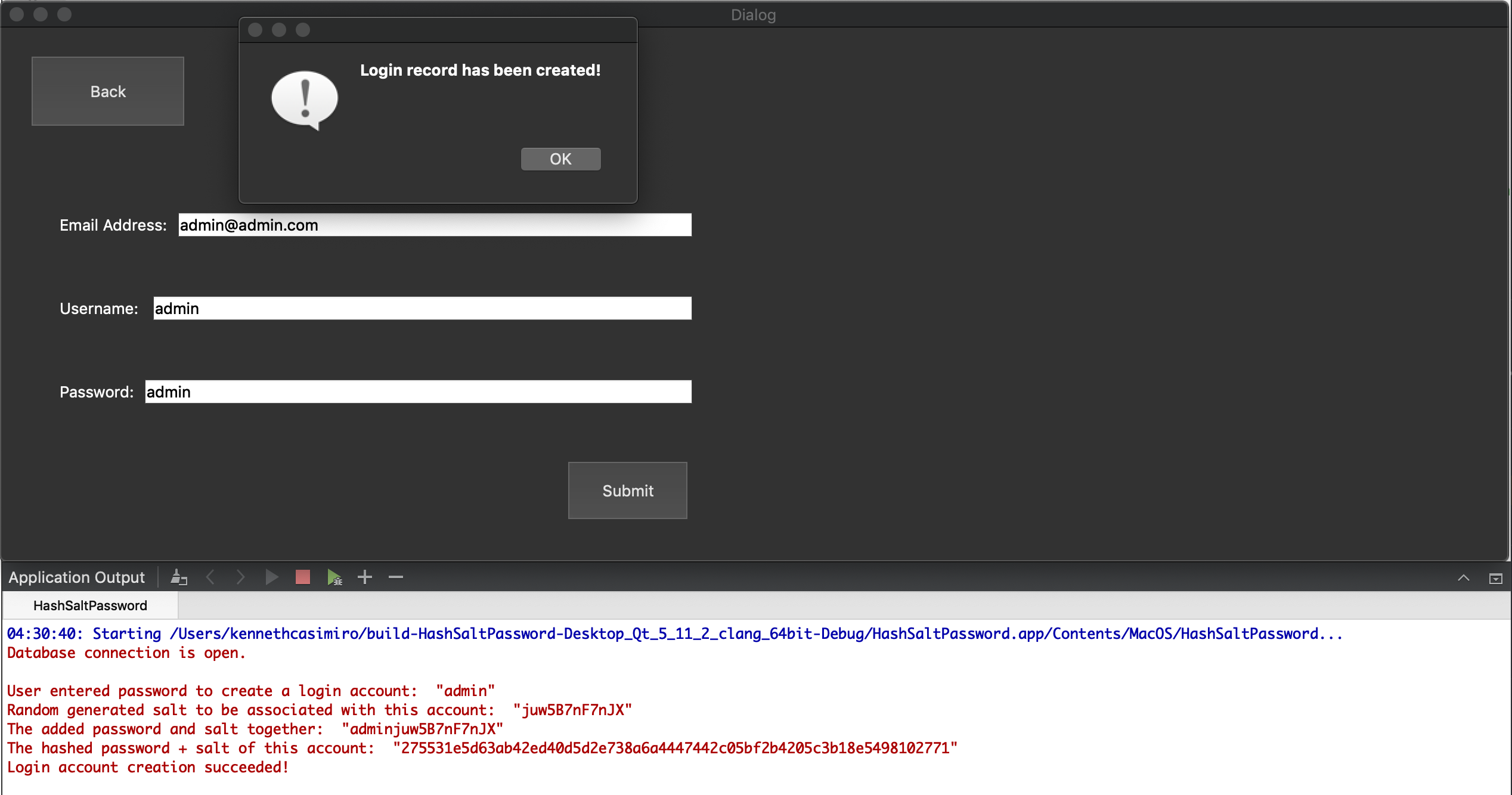Go to next output item arrow
Viewport: 1512px width, 795px height.
pyautogui.click(x=240, y=577)
